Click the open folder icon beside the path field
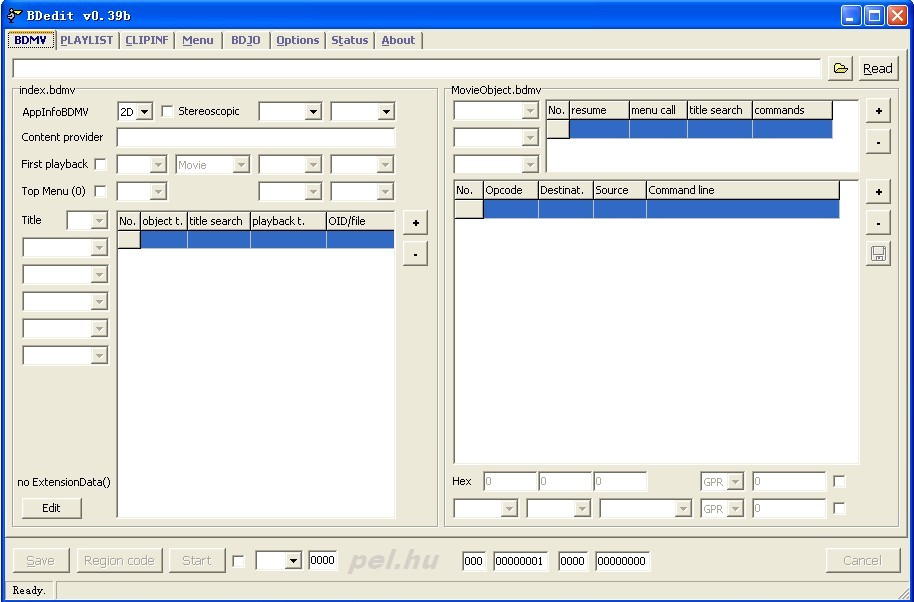The height and width of the screenshot is (602, 914). 841,68
